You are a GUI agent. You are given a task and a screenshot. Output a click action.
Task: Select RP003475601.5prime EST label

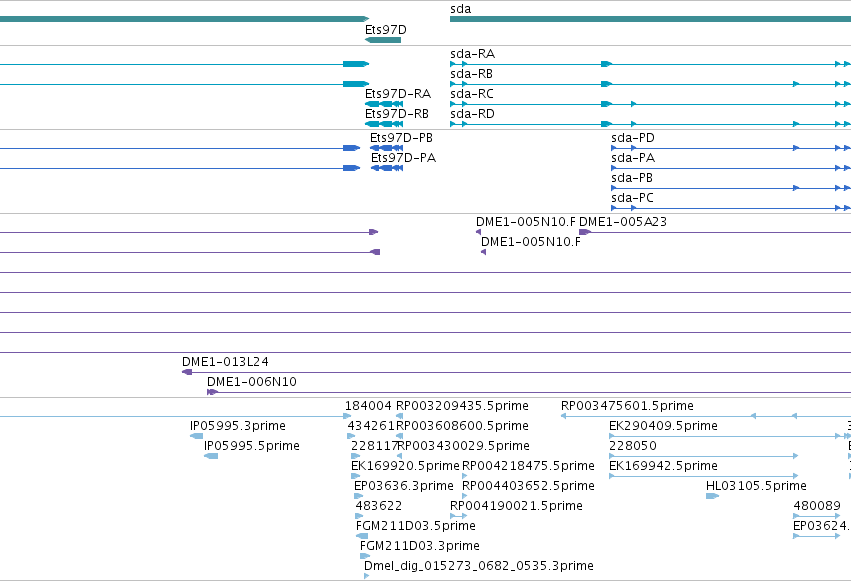point(627,406)
